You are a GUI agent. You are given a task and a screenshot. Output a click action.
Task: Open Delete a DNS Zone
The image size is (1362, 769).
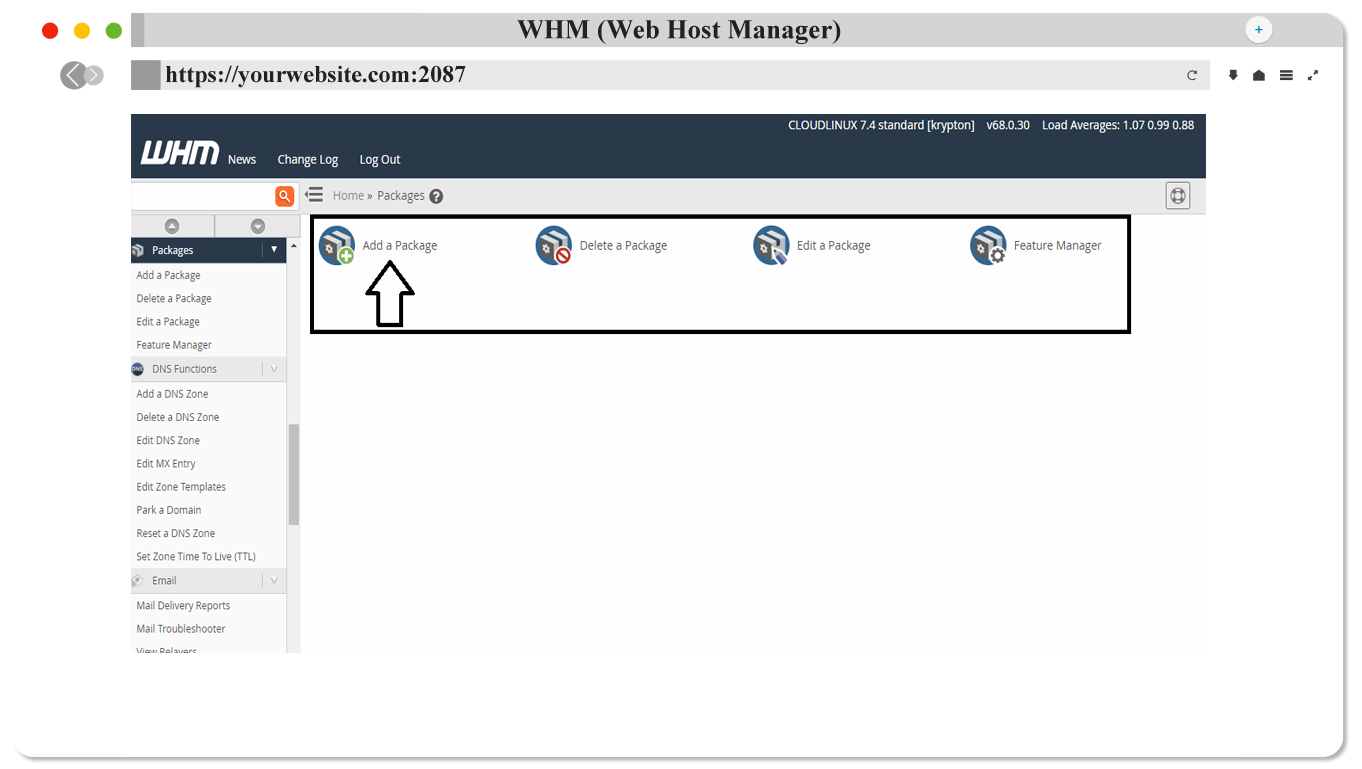click(178, 417)
